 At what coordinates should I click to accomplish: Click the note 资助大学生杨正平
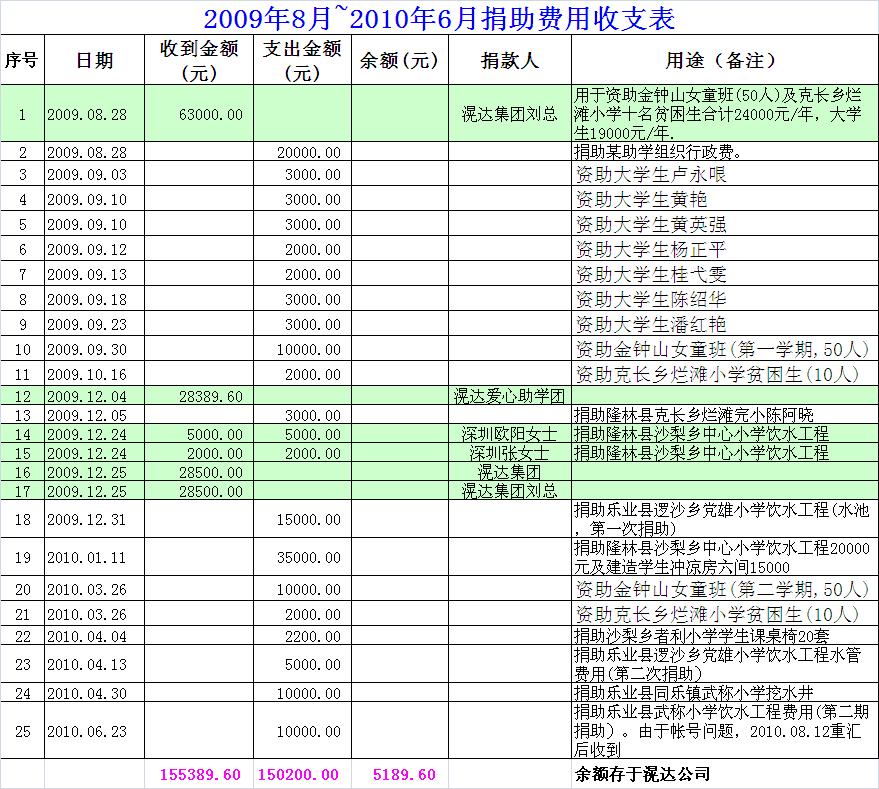coord(651,249)
